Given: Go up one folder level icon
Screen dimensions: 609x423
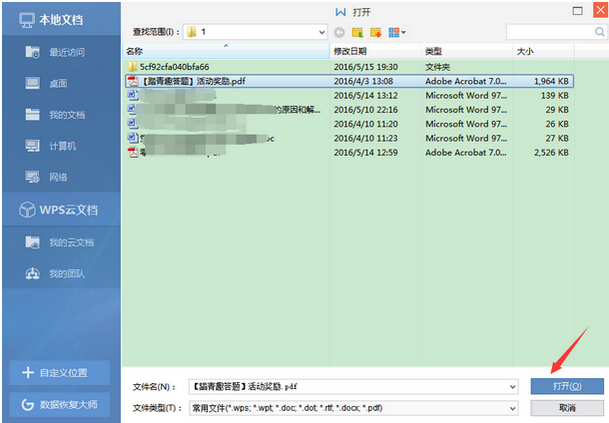Looking at the screenshot, I should [x=357, y=32].
